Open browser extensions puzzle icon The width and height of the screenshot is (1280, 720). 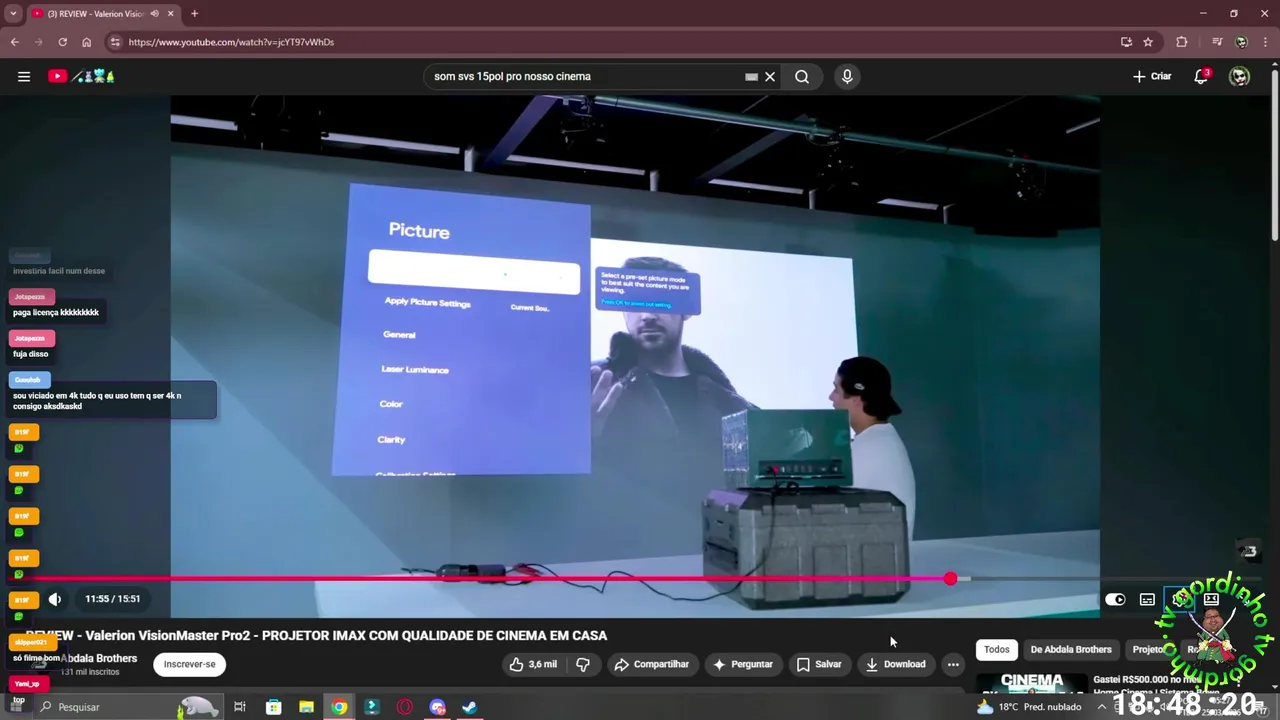[1182, 42]
